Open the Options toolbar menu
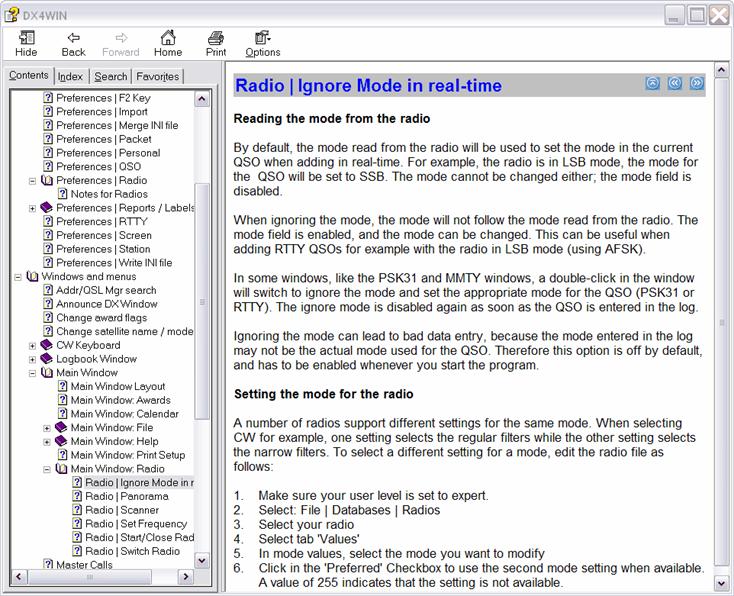 pyautogui.click(x=263, y=44)
